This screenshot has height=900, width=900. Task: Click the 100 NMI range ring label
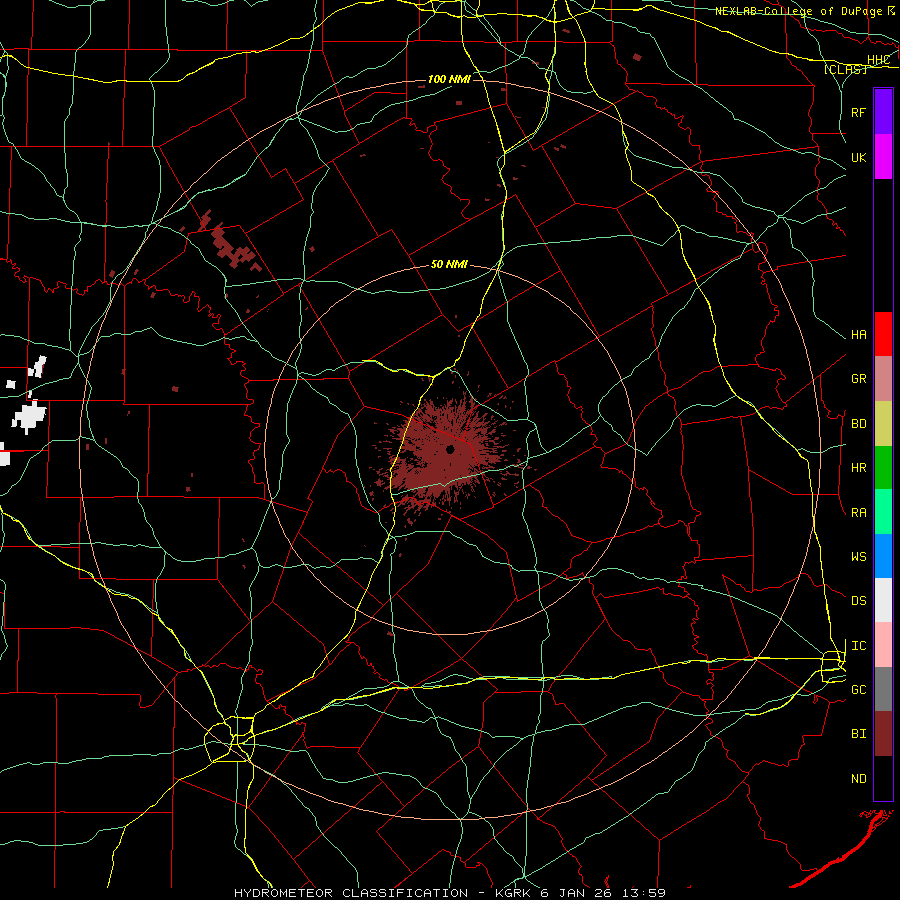pos(449,79)
